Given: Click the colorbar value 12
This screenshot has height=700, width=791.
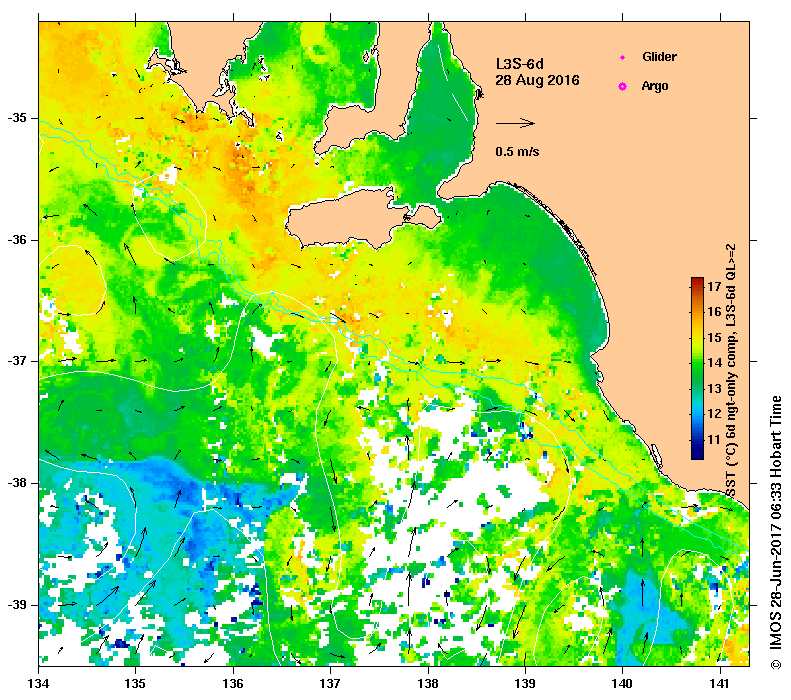Looking at the screenshot, I should tap(714, 414).
